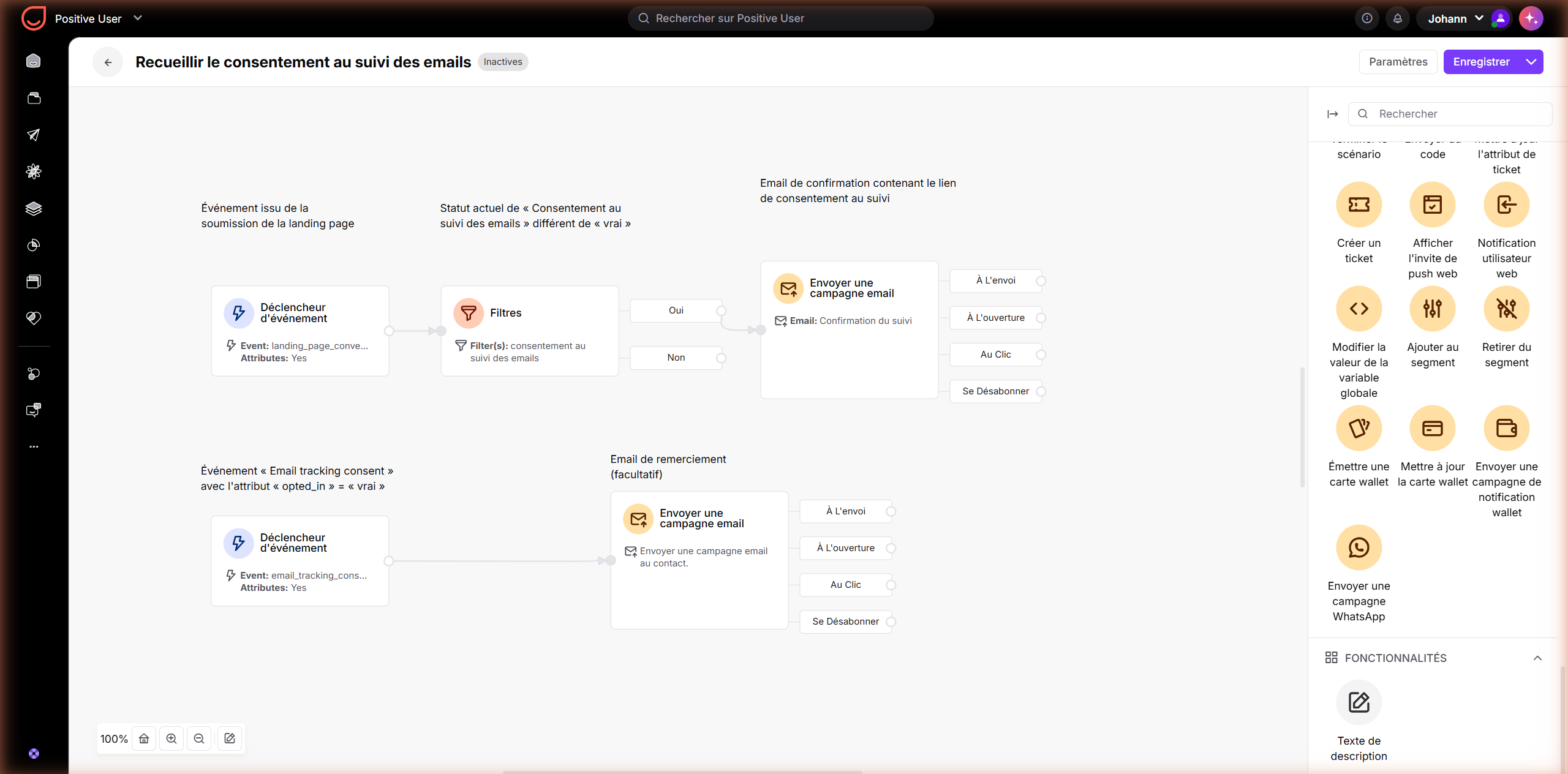The height and width of the screenshot is (774, 1568).
Task: Click the more options ellipsis in sidebar
Action: tap(34, 446)
